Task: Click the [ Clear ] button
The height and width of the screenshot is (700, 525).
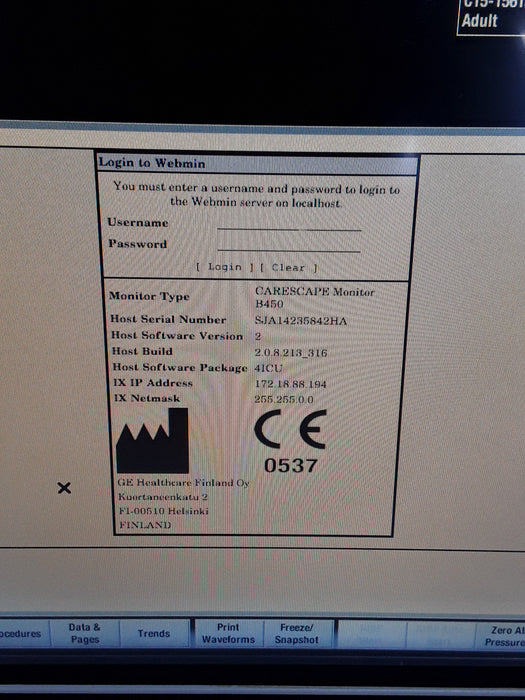Action: 289,267
